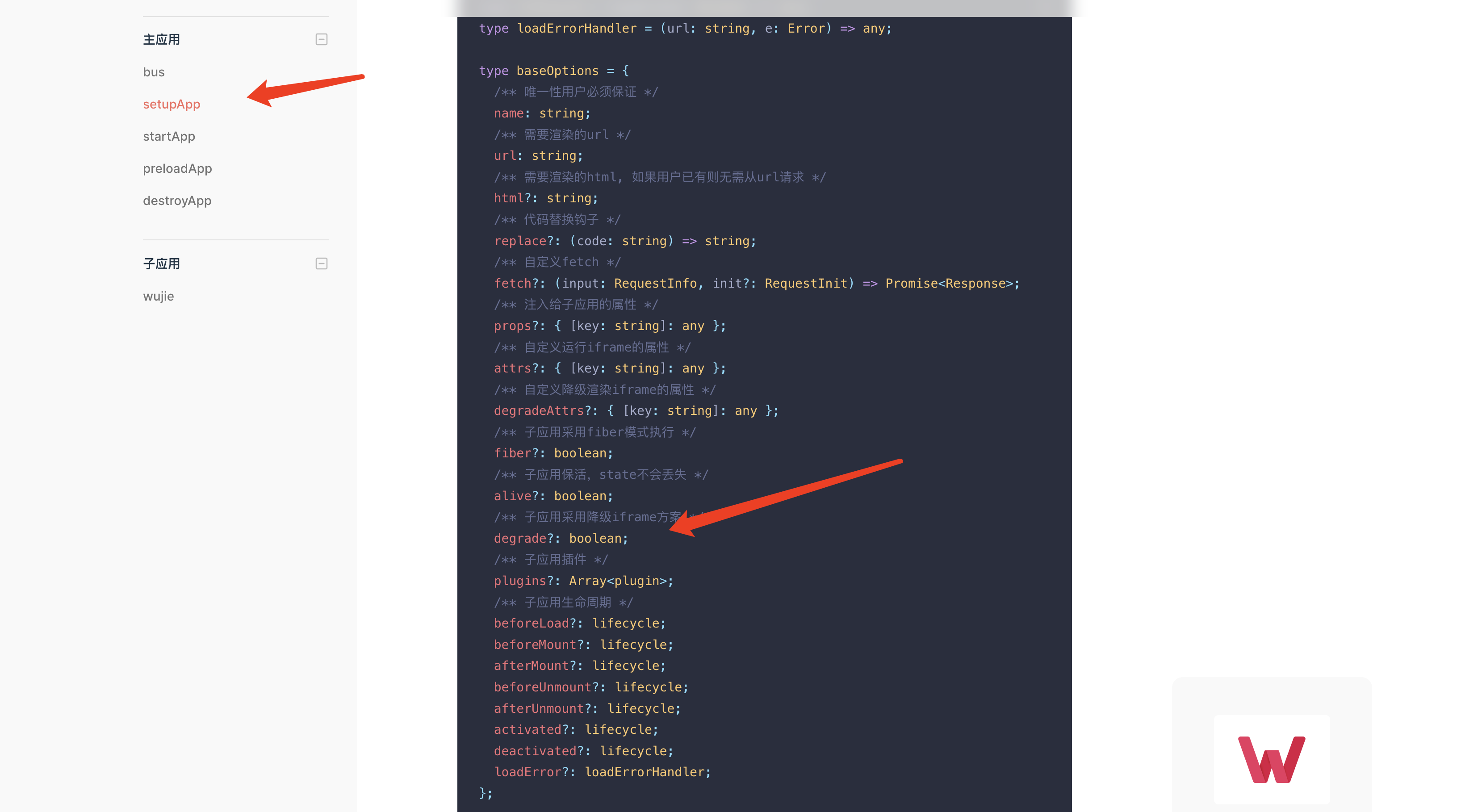Select wujie under 子应用
The width and height of the screenshot is (1482, 812).
(159, 296)
